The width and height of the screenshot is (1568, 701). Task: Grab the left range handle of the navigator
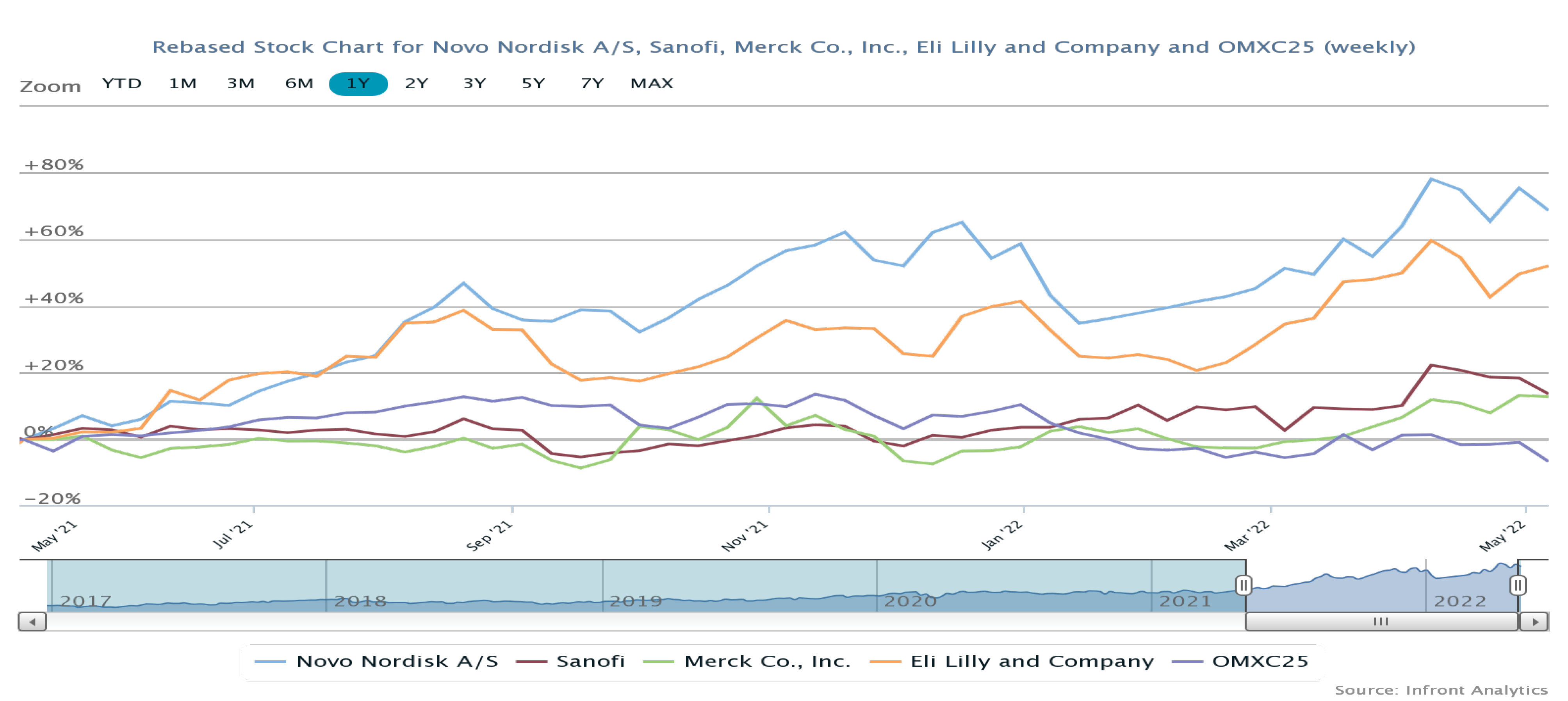click(1244, 585)
